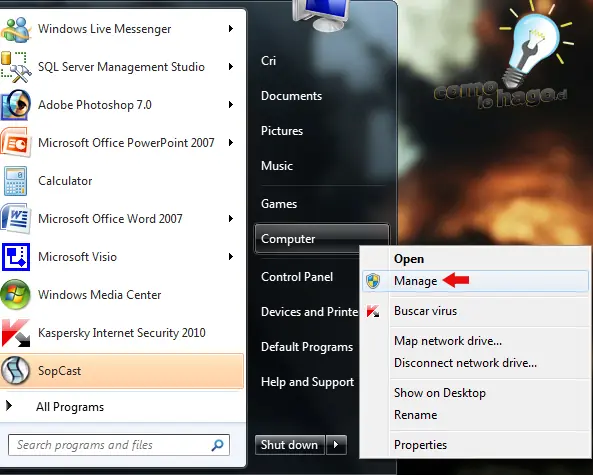Click the PowerPoint 2007 icon
Image resolution: width=593 pixels, height=475 pixels.
coord(15,143)
